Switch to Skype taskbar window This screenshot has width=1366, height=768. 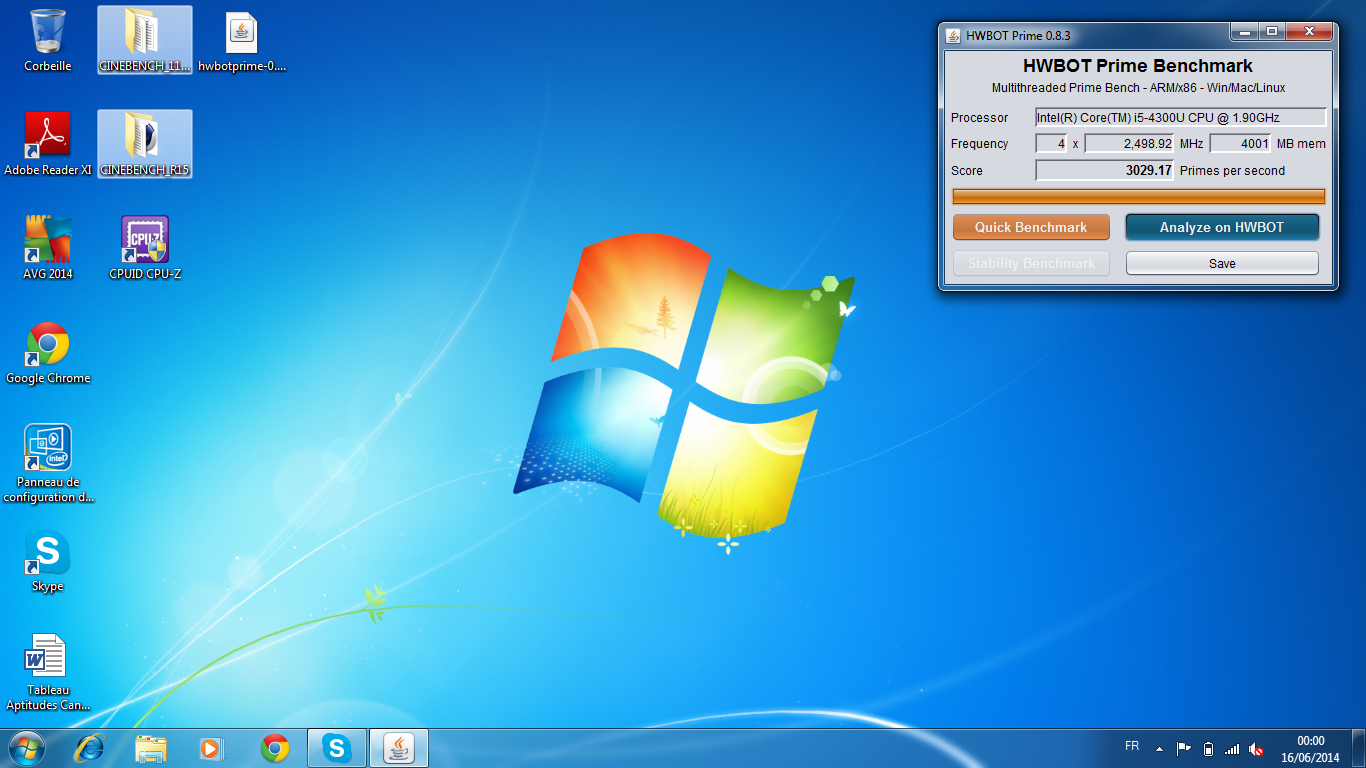pos(337,748)
